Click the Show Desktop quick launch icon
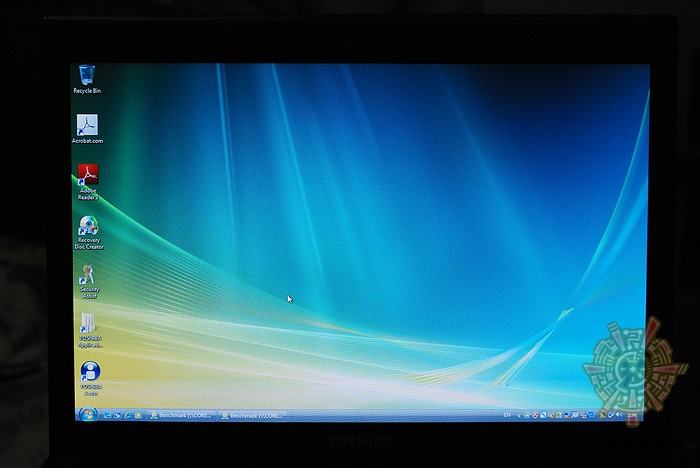 point(108,415)
